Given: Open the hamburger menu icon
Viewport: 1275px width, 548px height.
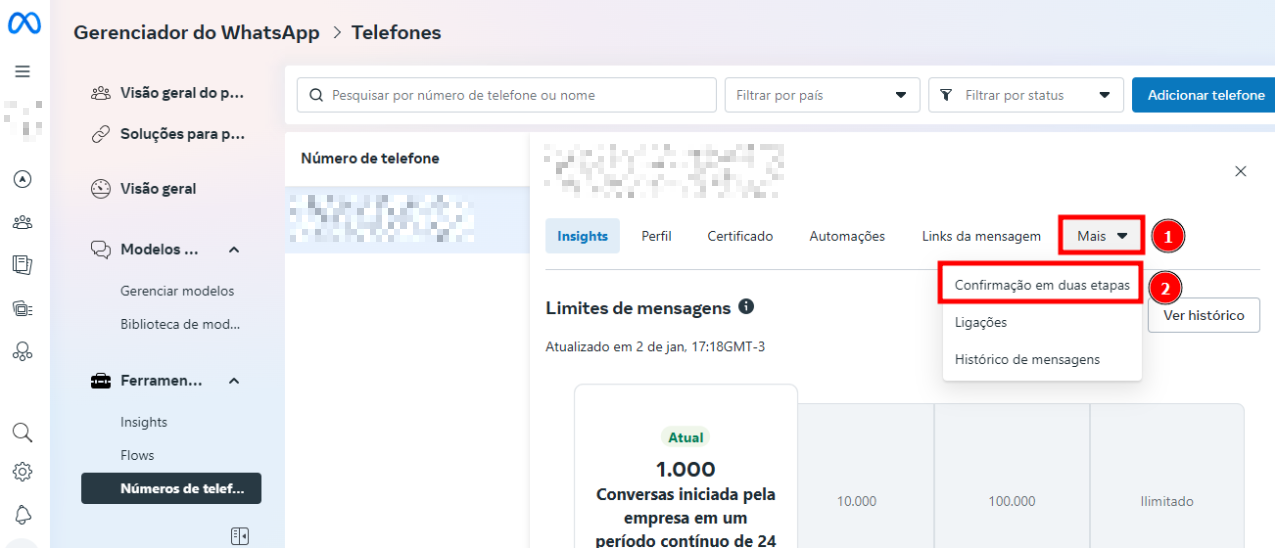Looking at the screenshot, I should pyautogui.click(x=22, y=72).
